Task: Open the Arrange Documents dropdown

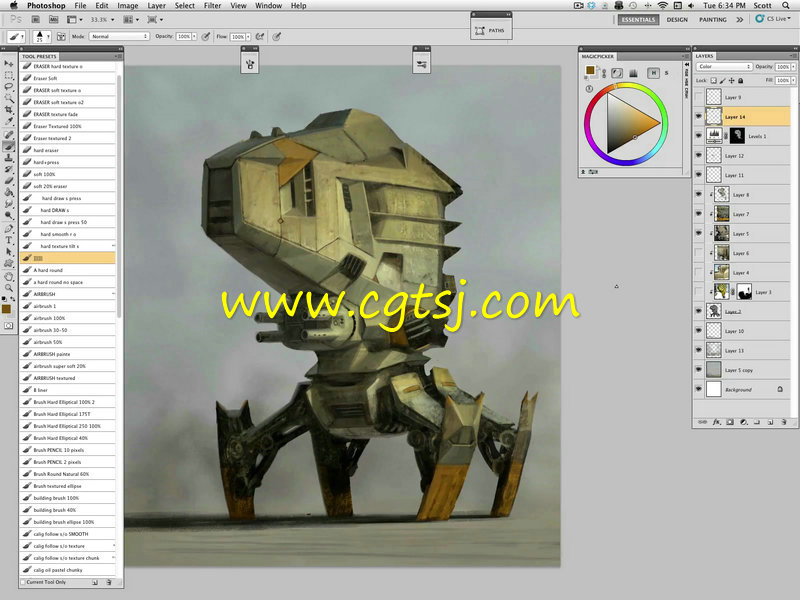Action: coord(131,19)
